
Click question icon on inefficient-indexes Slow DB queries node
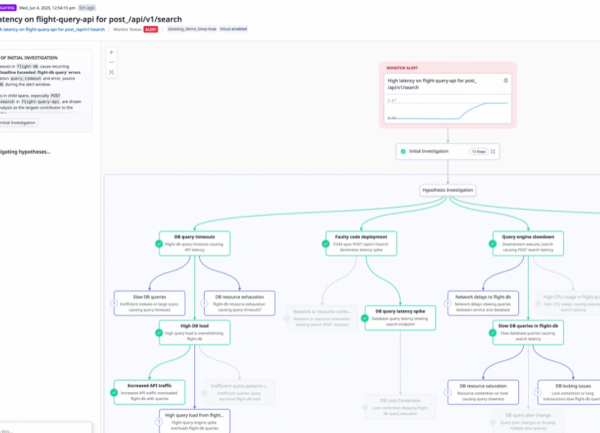[114, 303]
